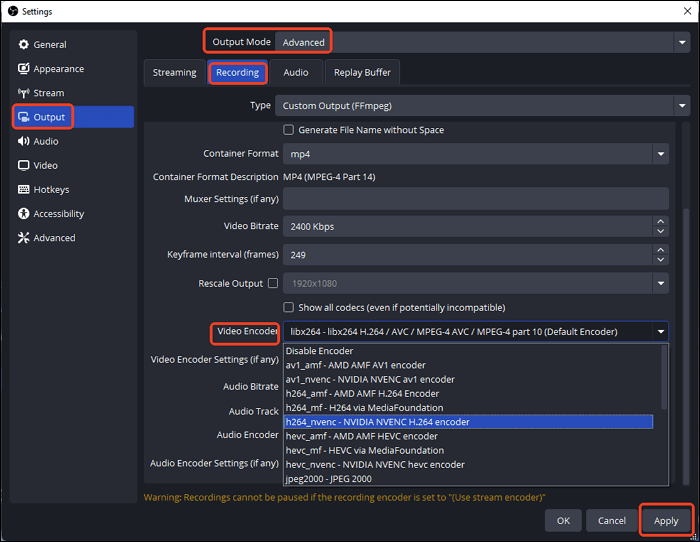Toggle the Rescale Output checkbox
The height and width of the screenshot is (542, 700).
273,284
